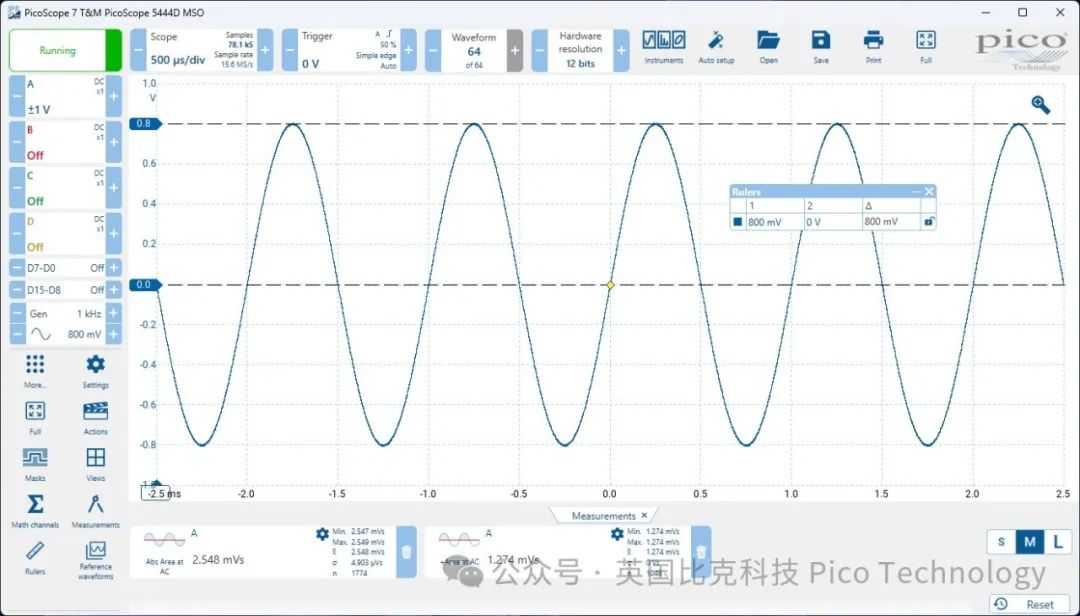Print the current waveform view
Screen dimensions: 1080x616
click(873, 45)
